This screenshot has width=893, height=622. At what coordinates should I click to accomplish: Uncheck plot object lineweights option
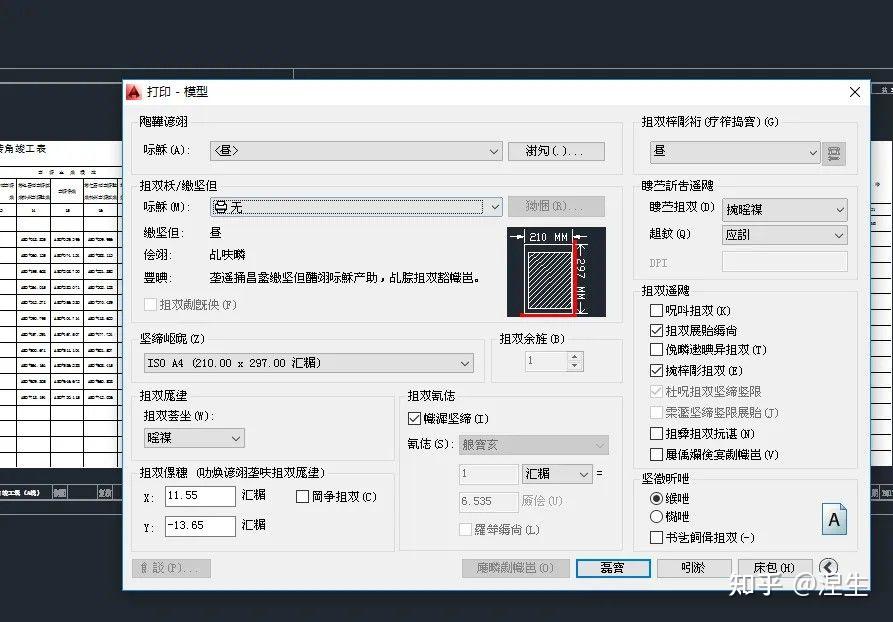tap(656, 330)
